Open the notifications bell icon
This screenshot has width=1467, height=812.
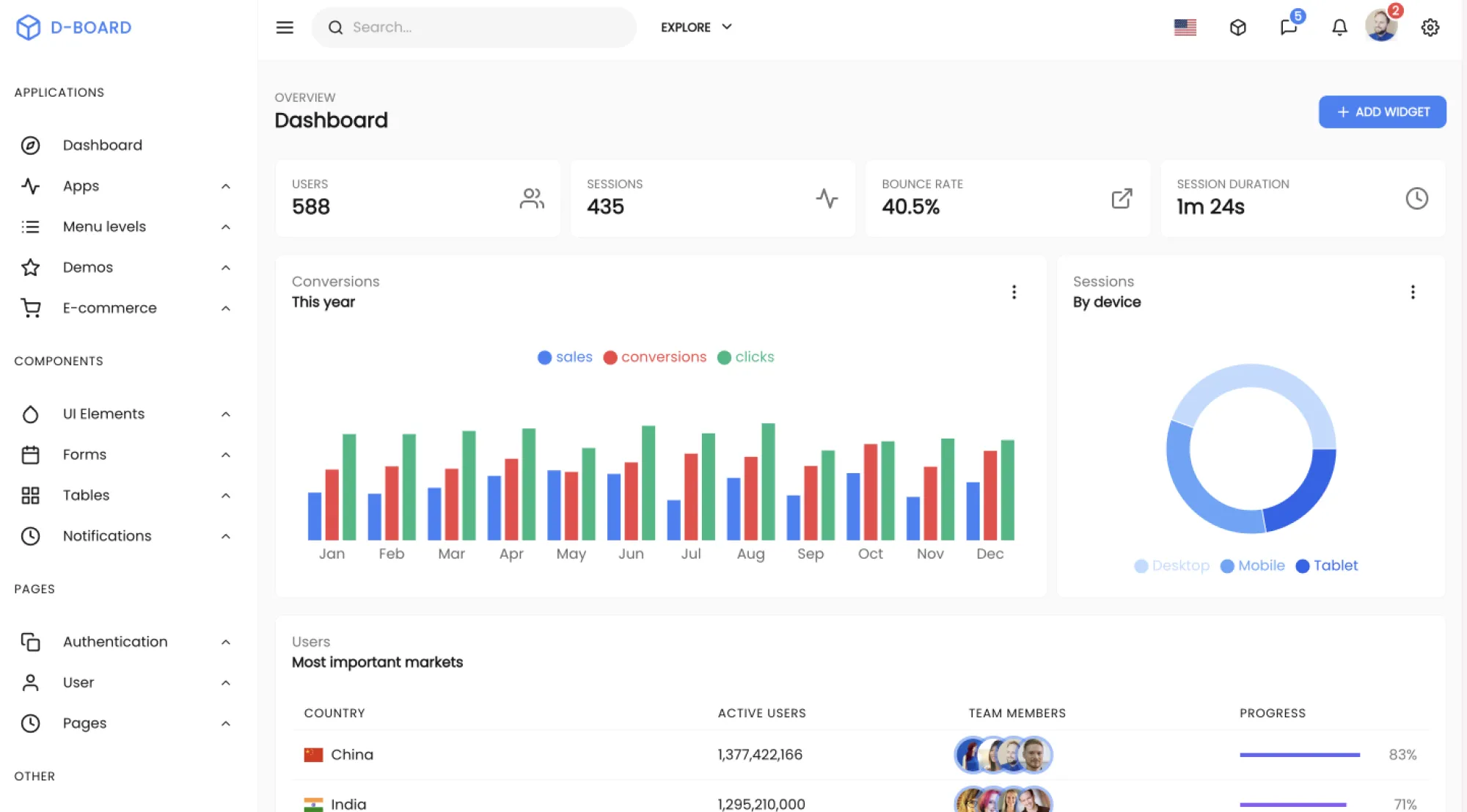pyautogui.click(x=1339, y=27)
